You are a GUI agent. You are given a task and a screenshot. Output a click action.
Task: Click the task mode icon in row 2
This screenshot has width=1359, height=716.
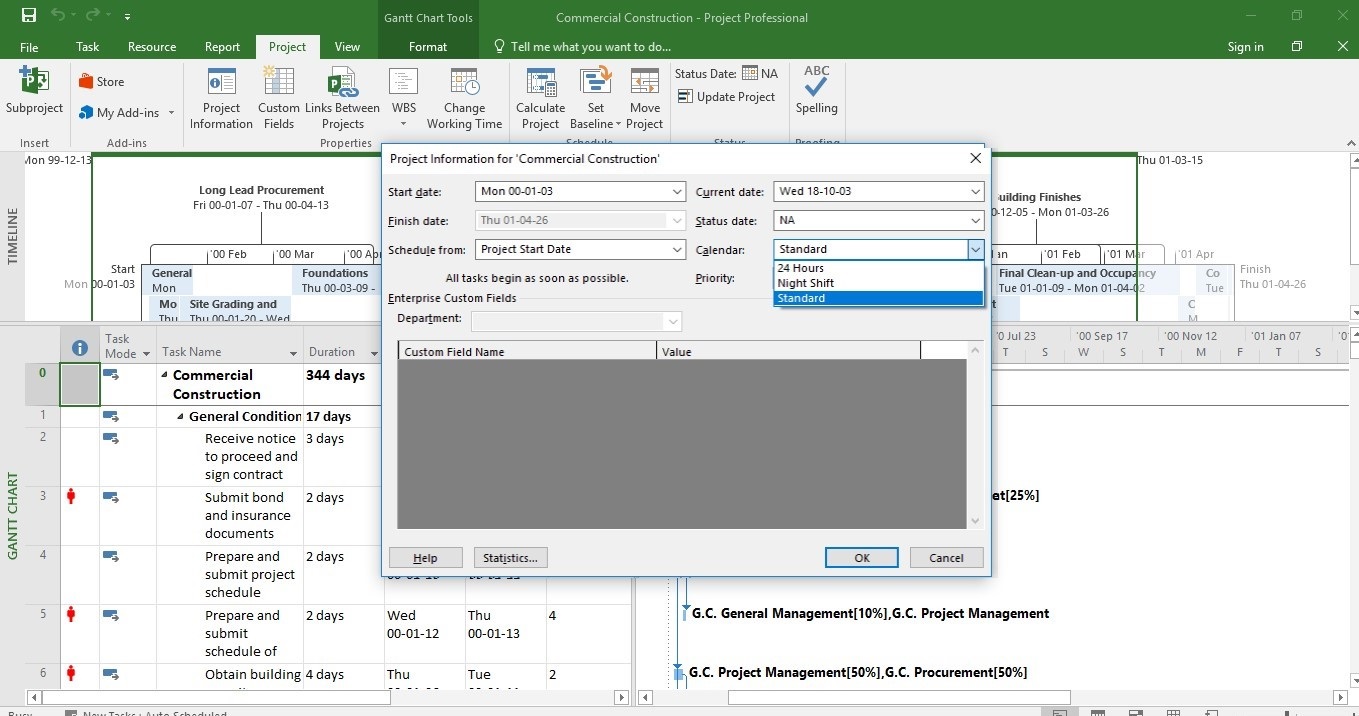click(x=111, y=438)
